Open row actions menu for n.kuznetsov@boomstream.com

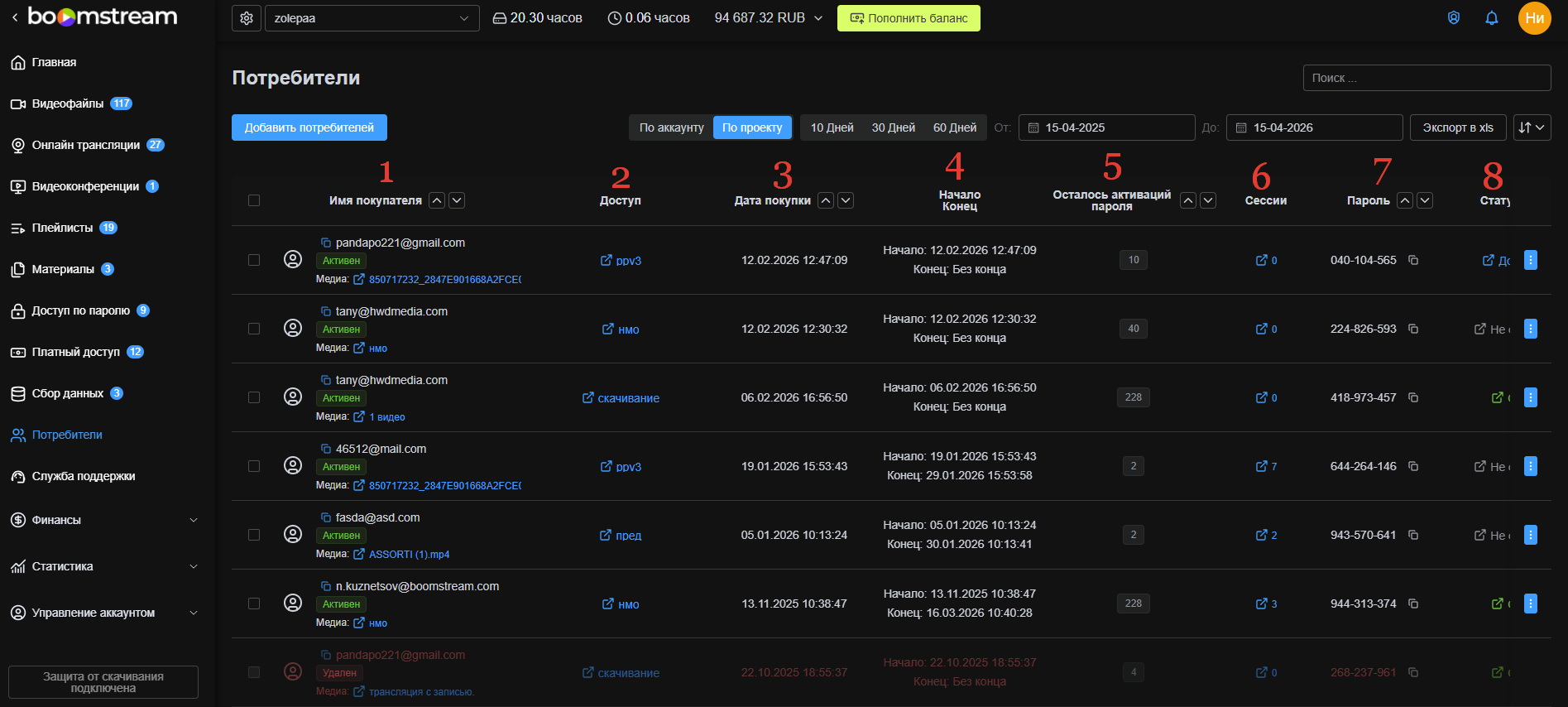tap(1531, 604)
